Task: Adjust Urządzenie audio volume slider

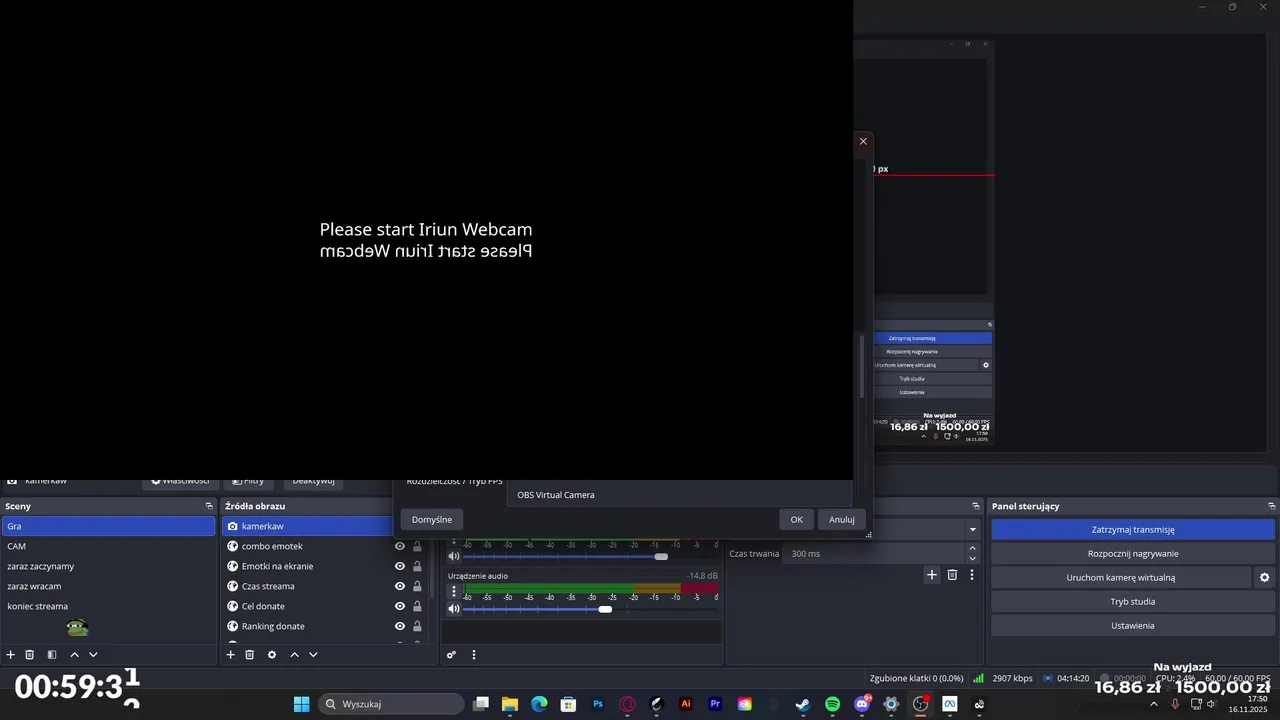Action: tap(605, 609)
